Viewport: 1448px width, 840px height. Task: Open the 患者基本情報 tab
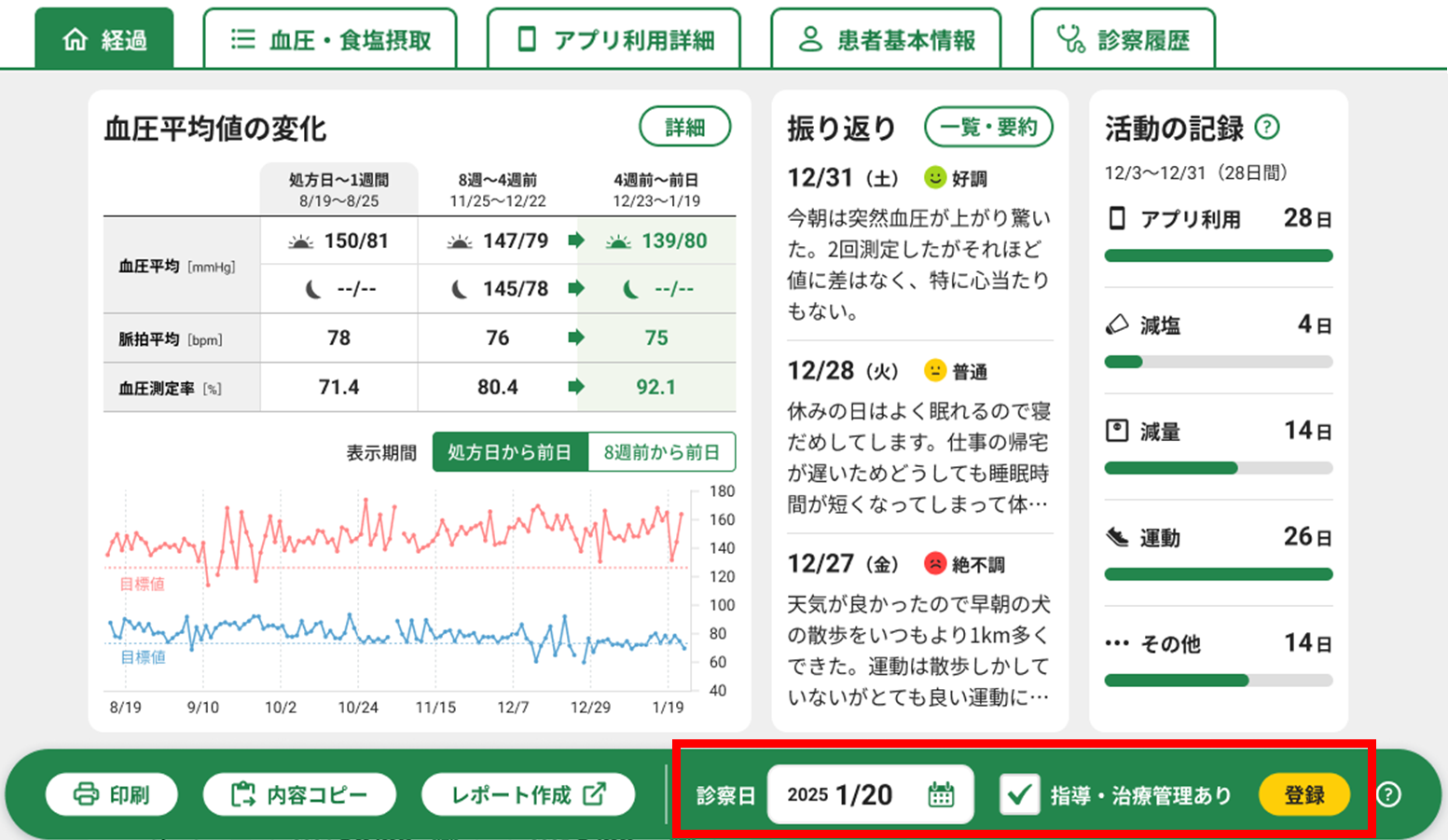886,39
